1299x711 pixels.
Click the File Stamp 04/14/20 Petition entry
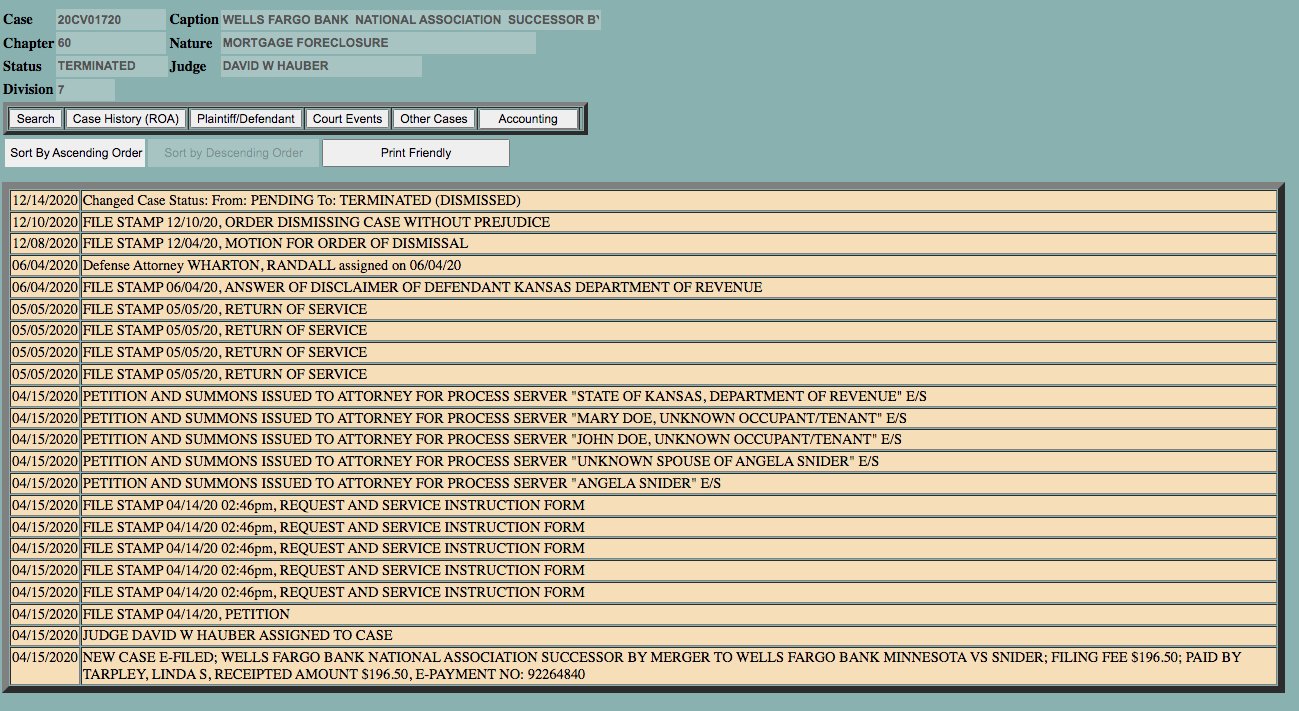coord(679,614)
